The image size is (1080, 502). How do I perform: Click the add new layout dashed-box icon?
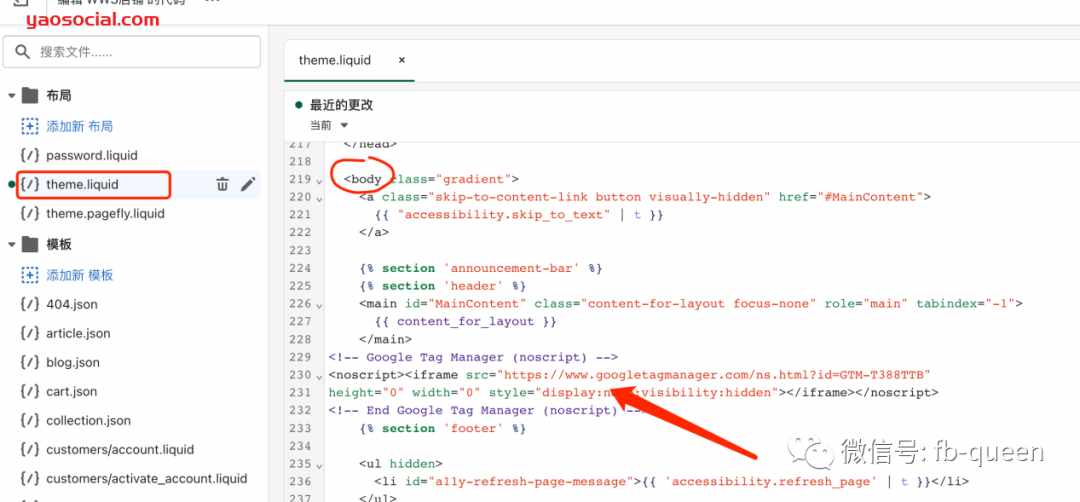point(30,126)
